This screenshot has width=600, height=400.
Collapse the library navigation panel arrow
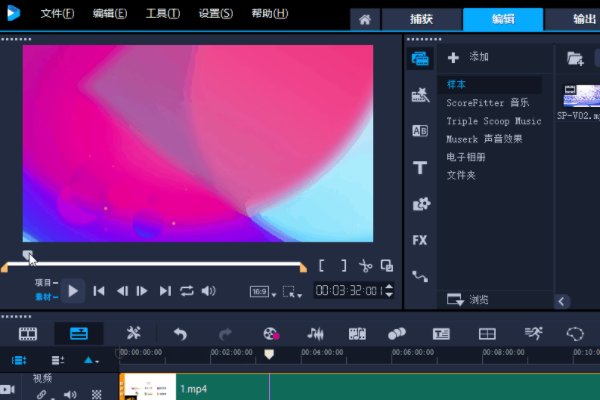click(561, 301)
